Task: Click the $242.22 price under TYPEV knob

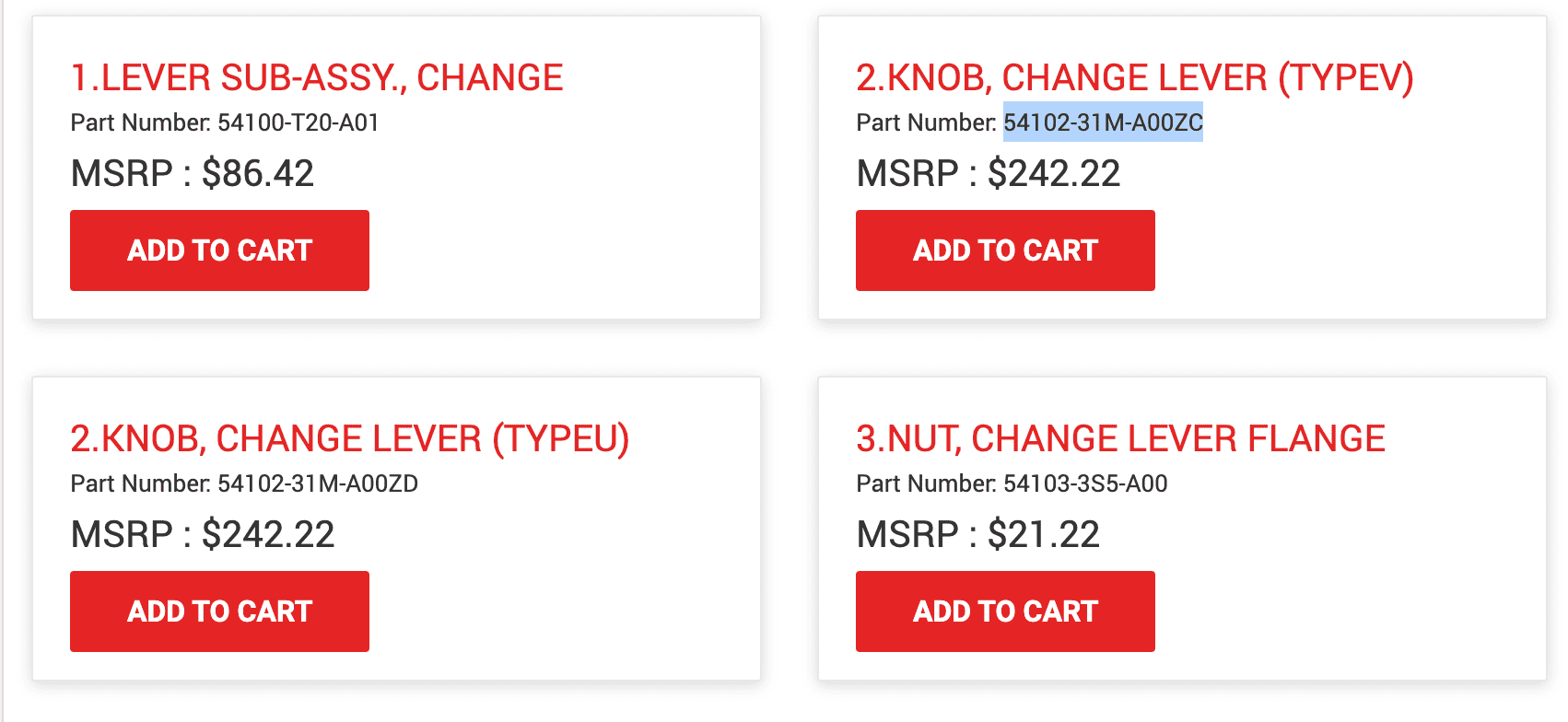Action: (x=1055, y=173)
